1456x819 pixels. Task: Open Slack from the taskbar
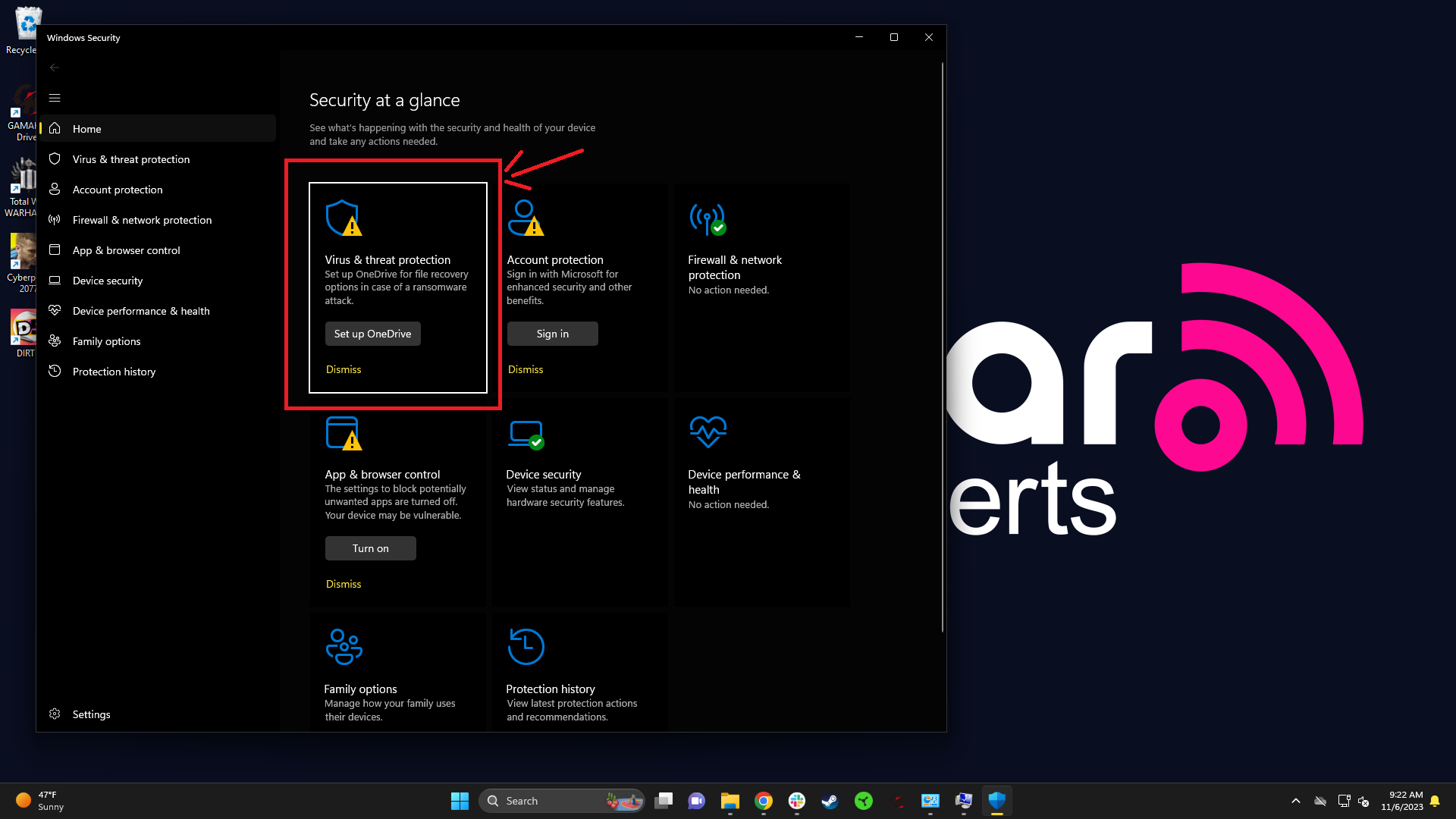click(797, 801)
